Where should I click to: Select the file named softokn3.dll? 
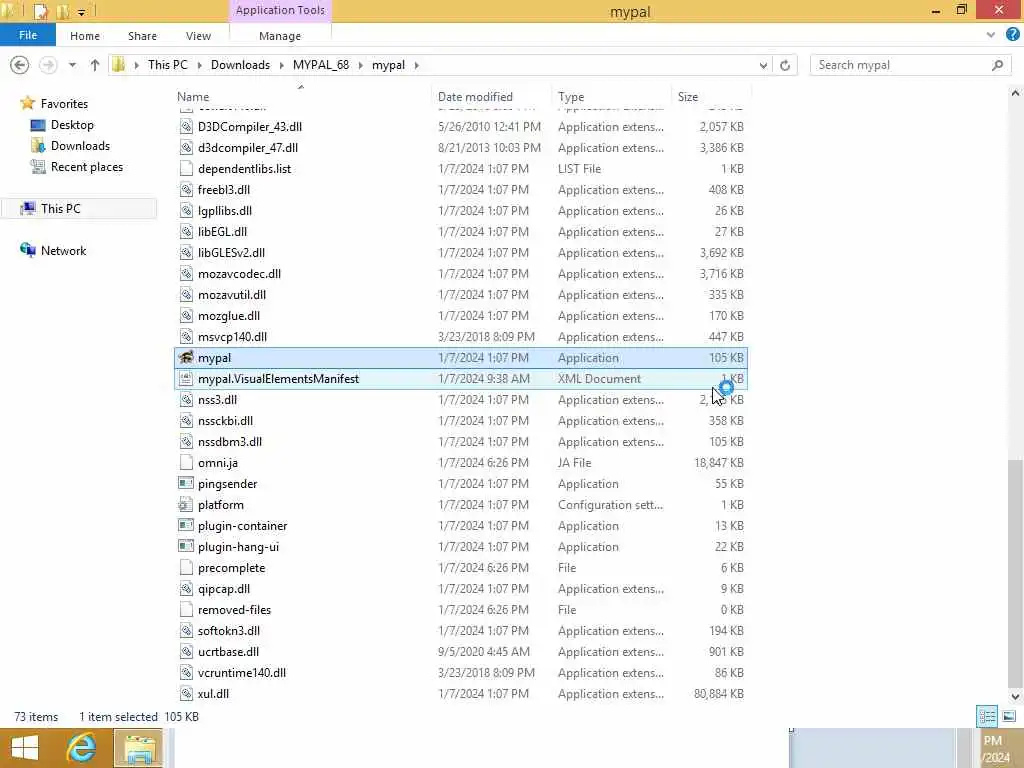point(229,630)
